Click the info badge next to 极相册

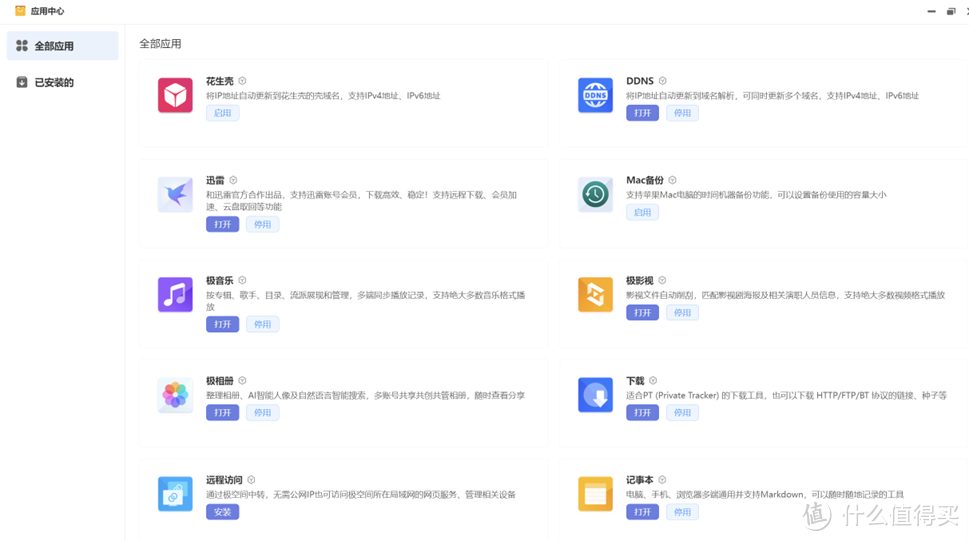pos(242,380)
